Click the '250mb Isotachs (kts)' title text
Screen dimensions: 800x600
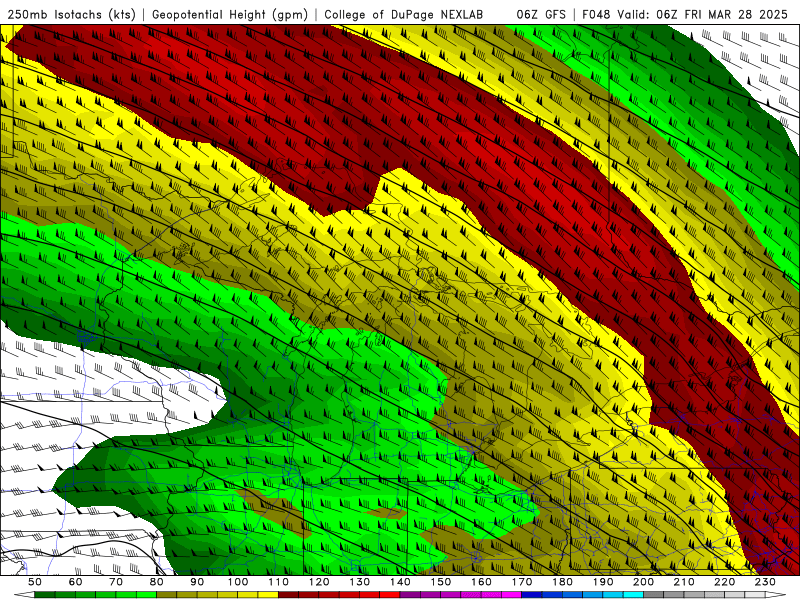(72, 15)
